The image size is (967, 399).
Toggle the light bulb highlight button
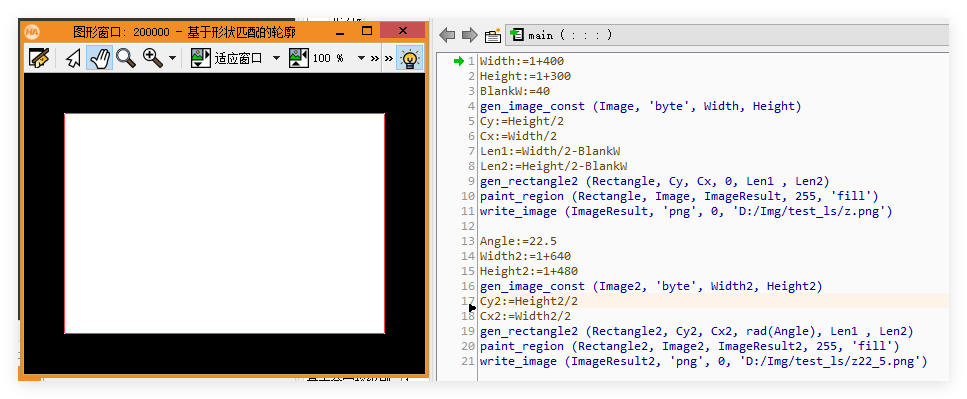(x=409, y=59)
